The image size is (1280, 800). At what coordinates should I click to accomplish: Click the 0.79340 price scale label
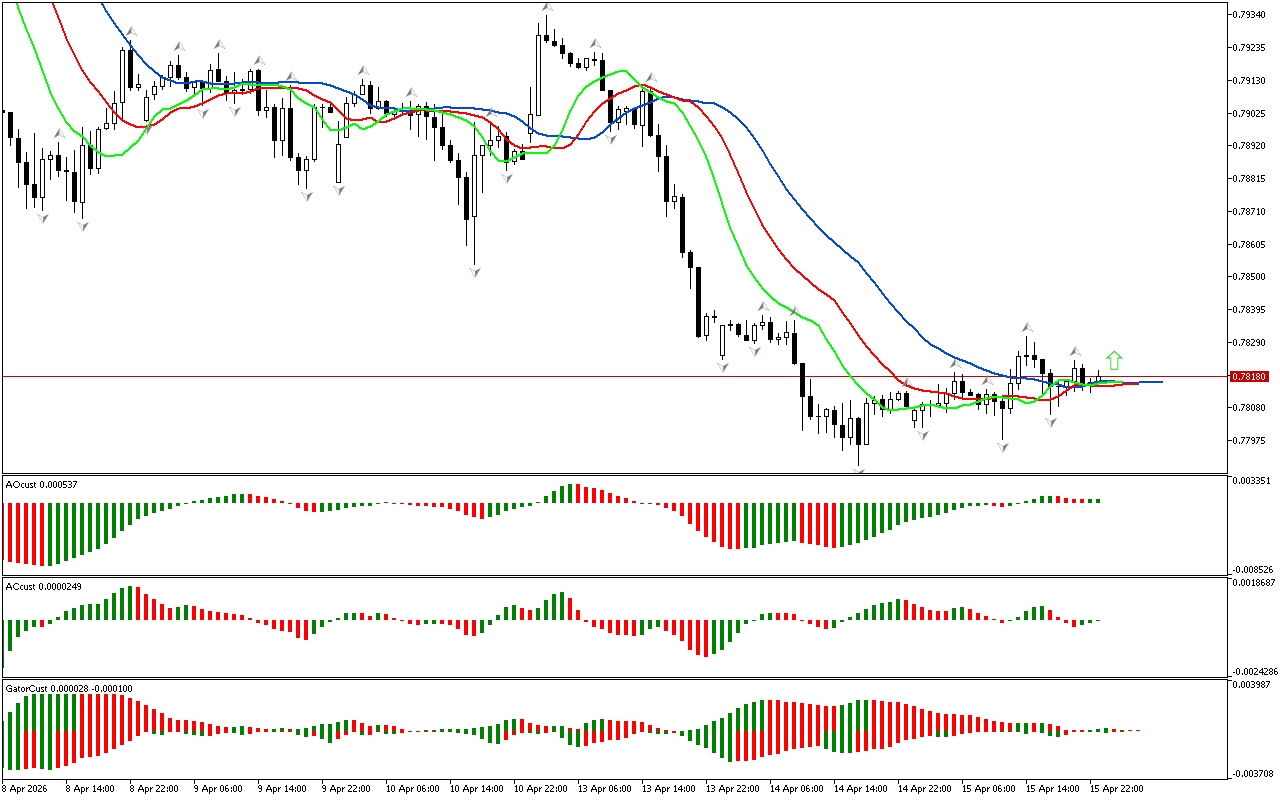click(x=1250, y=15)
